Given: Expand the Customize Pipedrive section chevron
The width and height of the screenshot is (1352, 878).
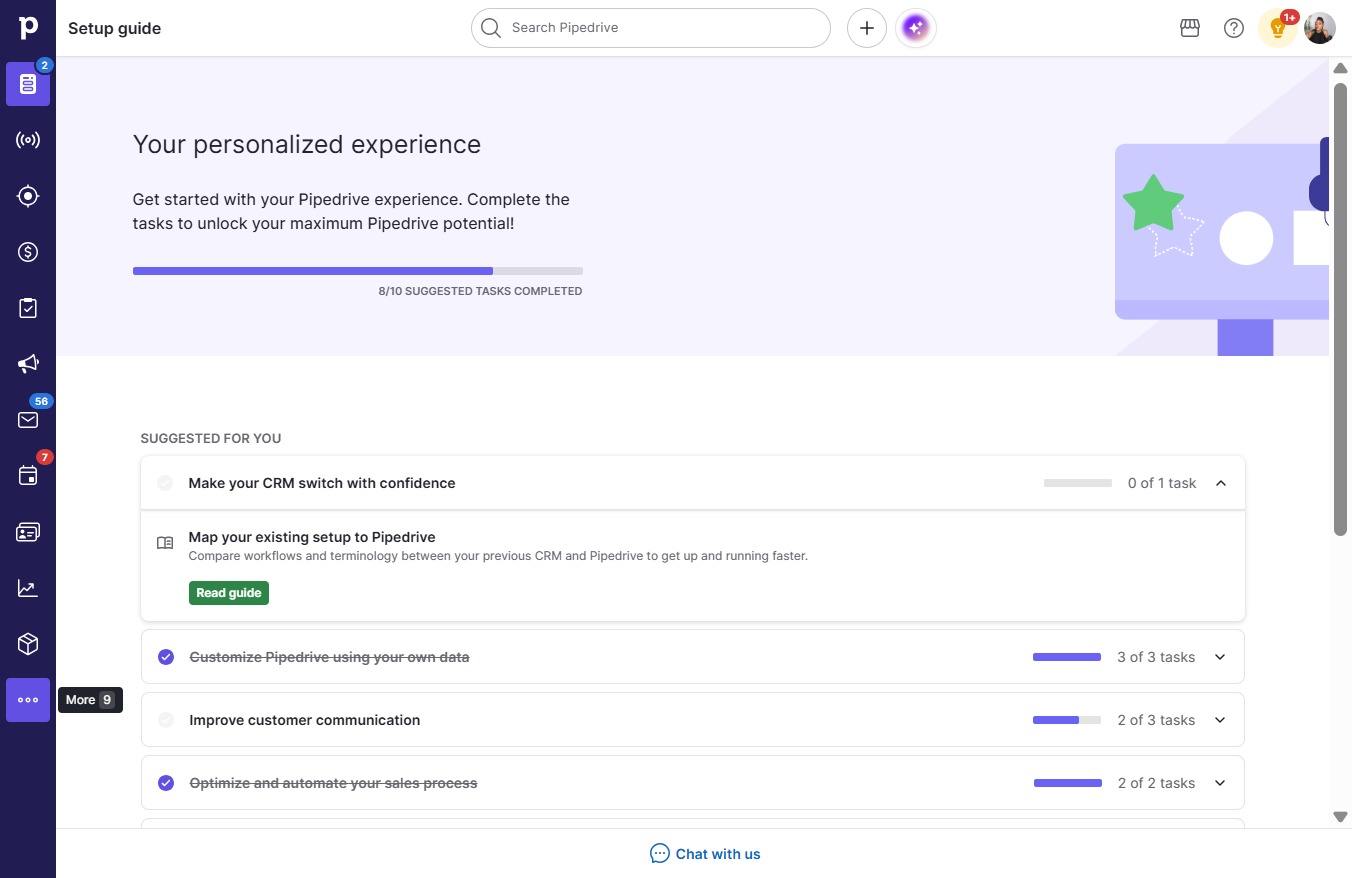Looking at the screenshot, I should (x=1220, y=657).
